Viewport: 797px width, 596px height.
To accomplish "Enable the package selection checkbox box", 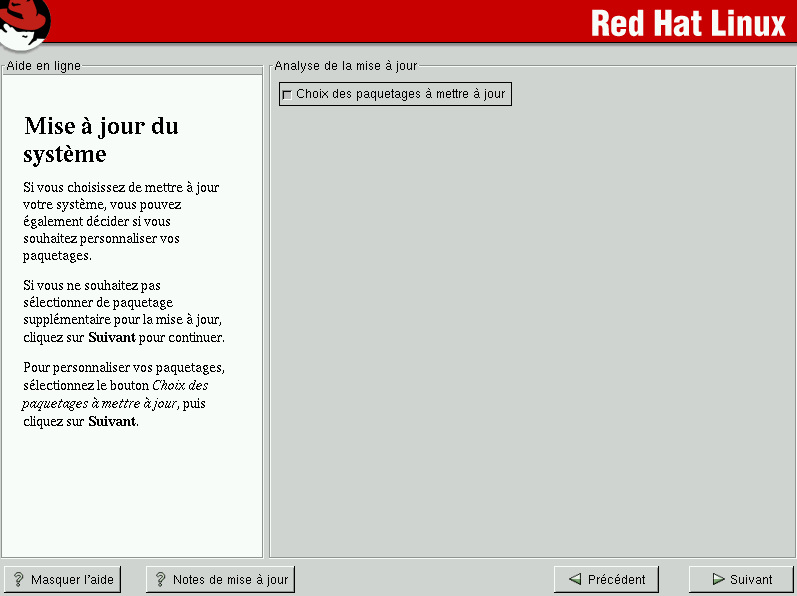I will point(288,95).
